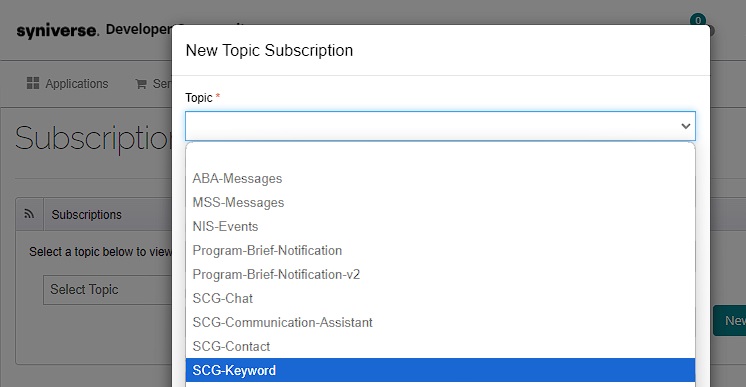The width and height of the screenshot is (746, 387).
Task: Click the Syniverse logo
Action: (x=58, y=31)
